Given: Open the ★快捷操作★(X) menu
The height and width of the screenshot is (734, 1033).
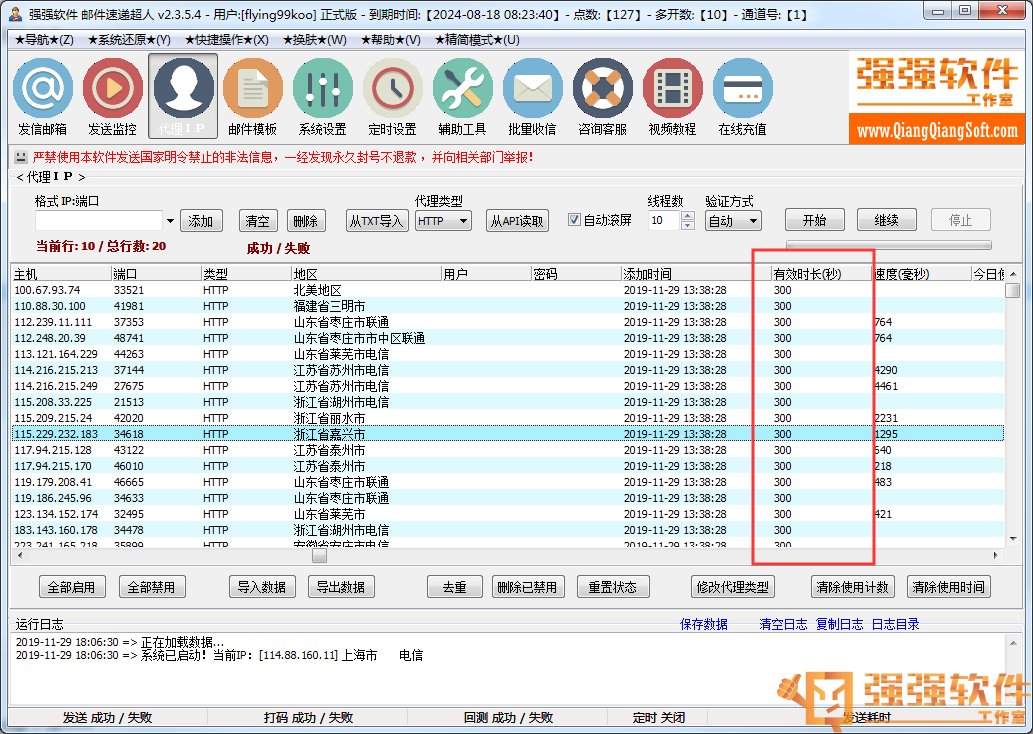Looking at the screenshot, I should (227, 40).
